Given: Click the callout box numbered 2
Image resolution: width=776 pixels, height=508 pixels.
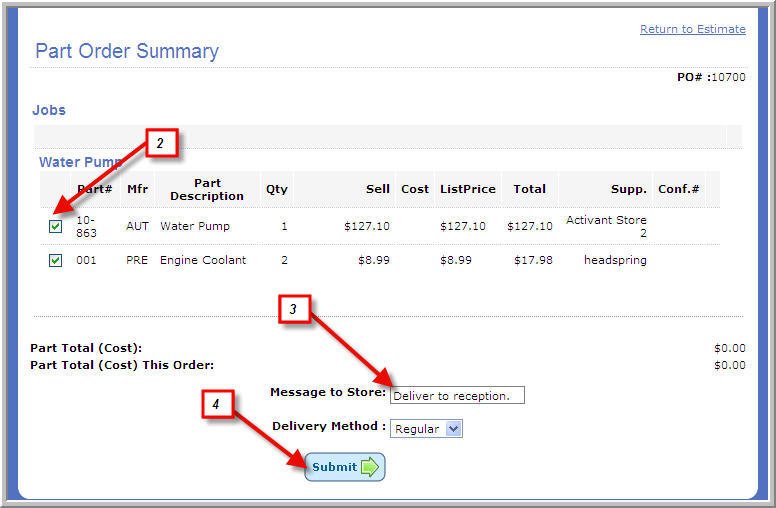Looking at the screenshot, I should point(160,144).
